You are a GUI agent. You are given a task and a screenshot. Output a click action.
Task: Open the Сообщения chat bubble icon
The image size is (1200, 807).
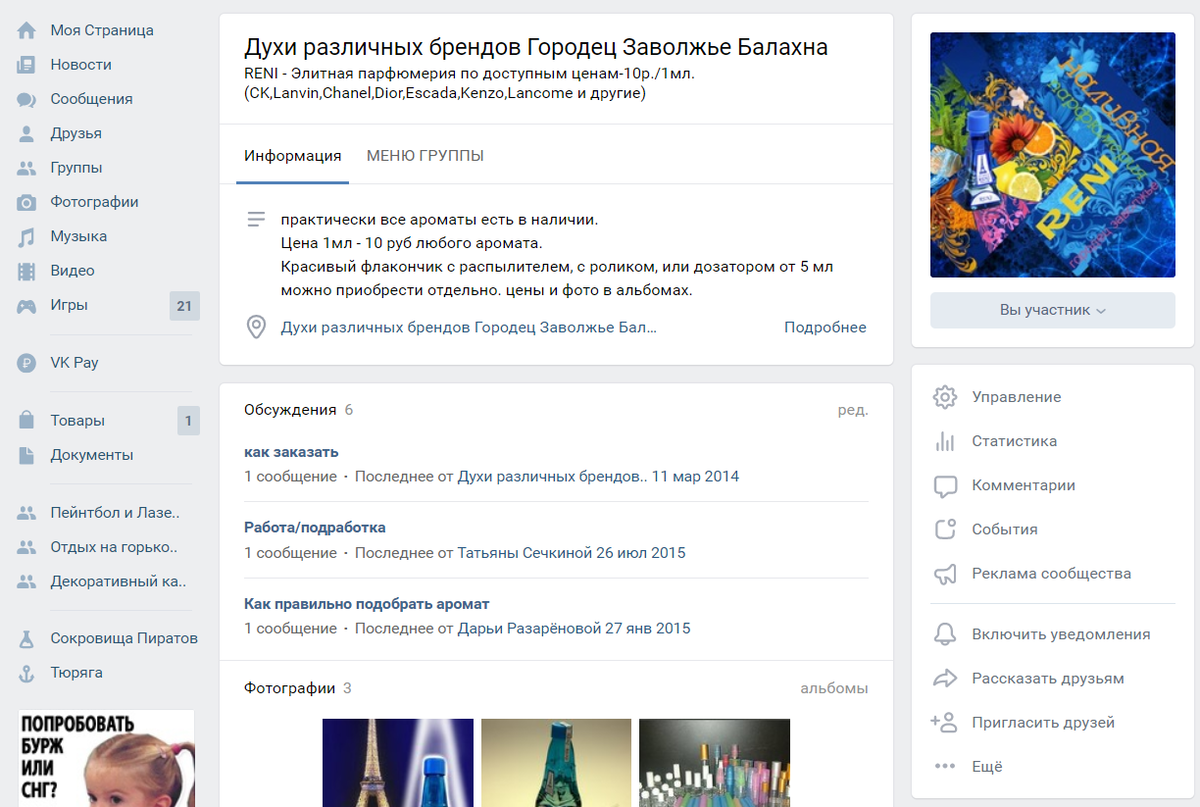click(x=27, y=99)
